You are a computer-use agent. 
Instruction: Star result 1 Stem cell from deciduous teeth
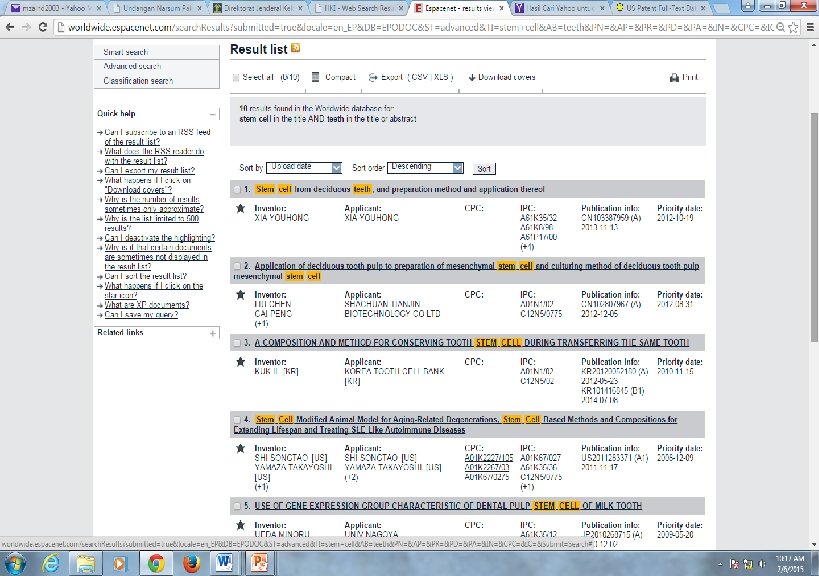click(x=240, y=208)
